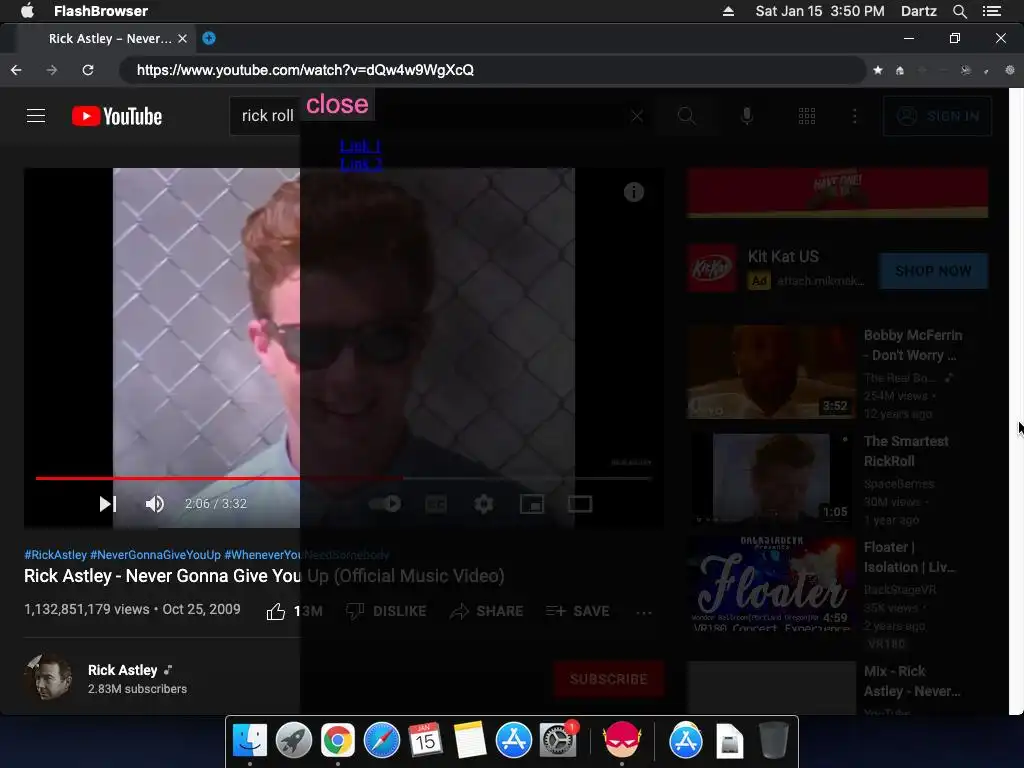
Task: Open System Preferences from the dock
Action: (558, 740)
